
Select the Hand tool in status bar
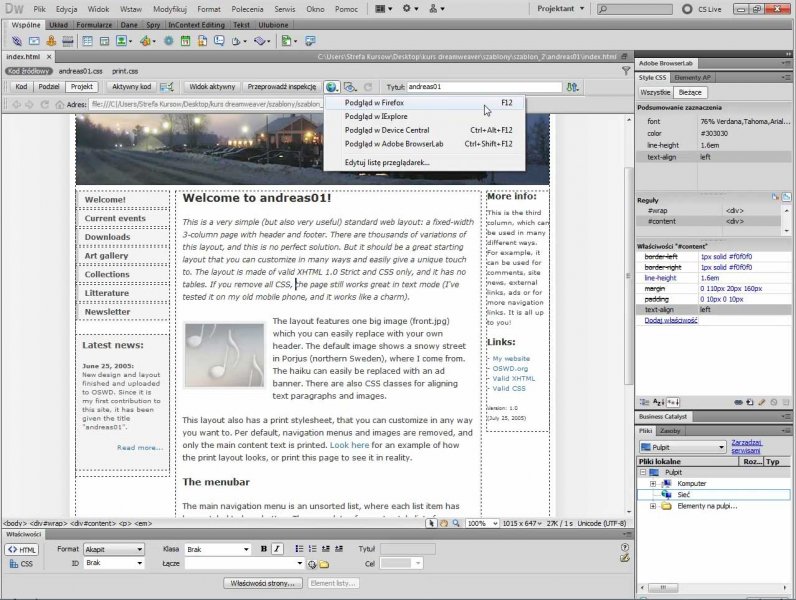click(443, 523)
